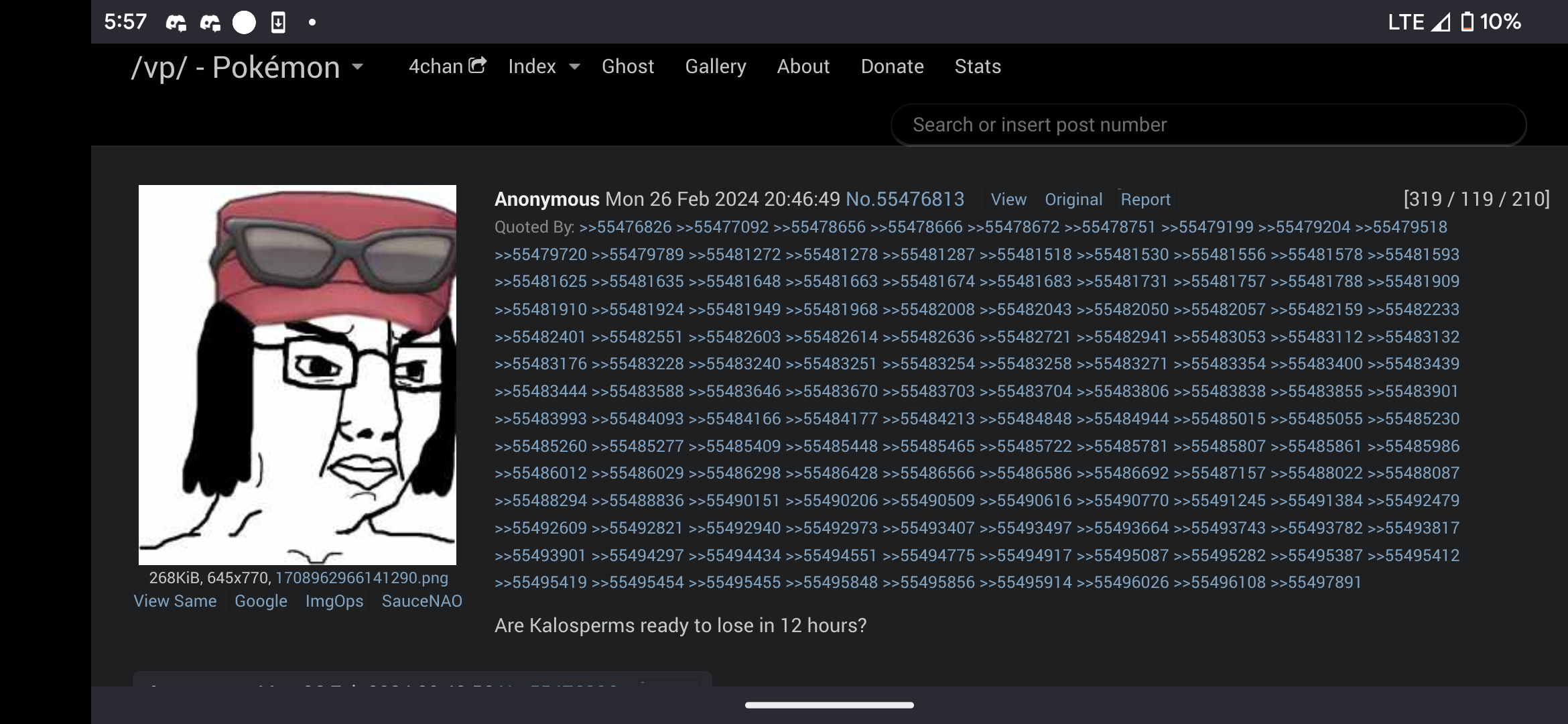Screen dimensions: 1568x724
Task: Tap the second Discord notification icon
Action: (x=210, y=23)
